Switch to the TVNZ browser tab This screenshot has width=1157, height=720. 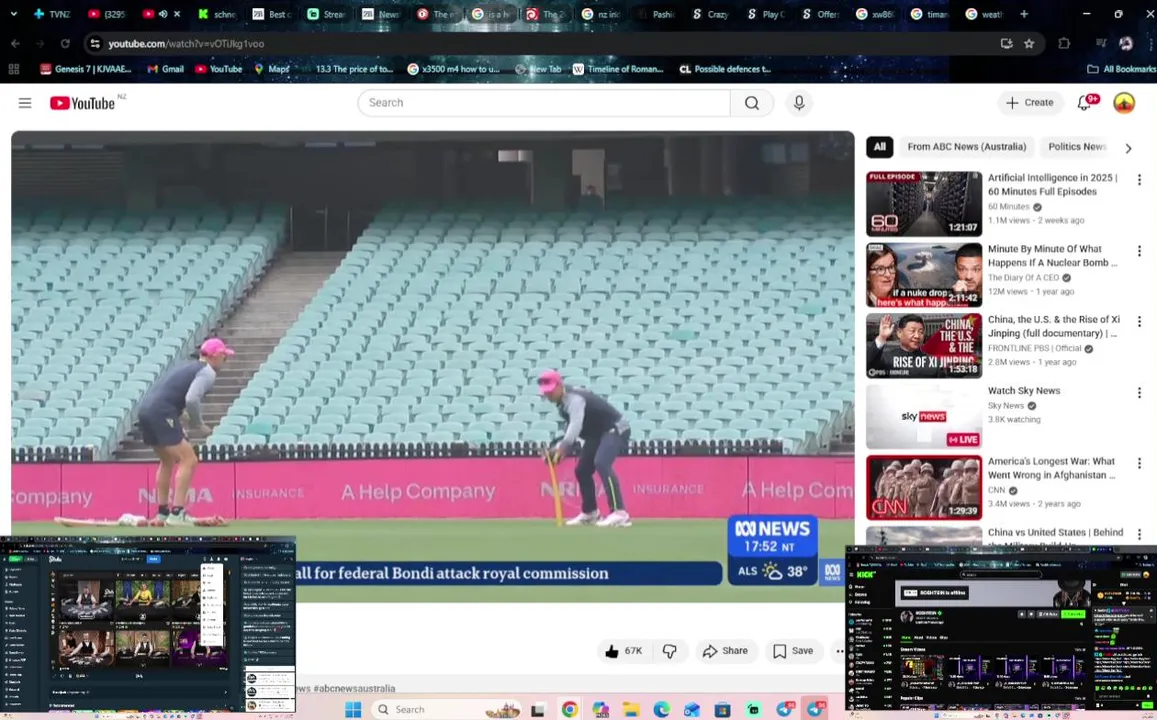click(x=52, y=14)
